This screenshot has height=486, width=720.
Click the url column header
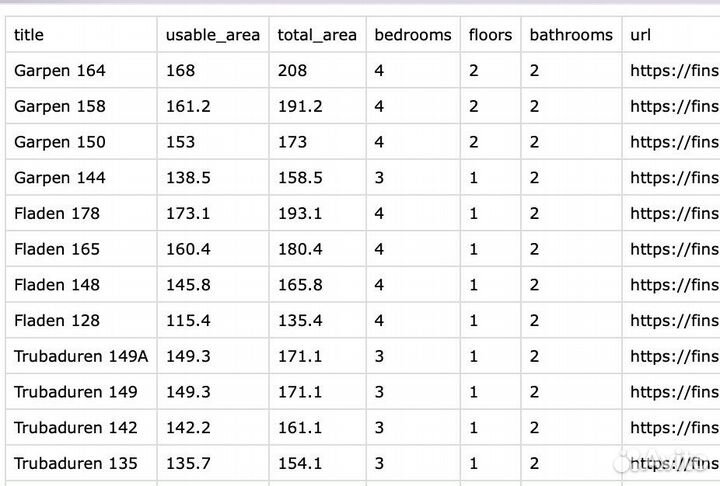click(x=640, y=35)
